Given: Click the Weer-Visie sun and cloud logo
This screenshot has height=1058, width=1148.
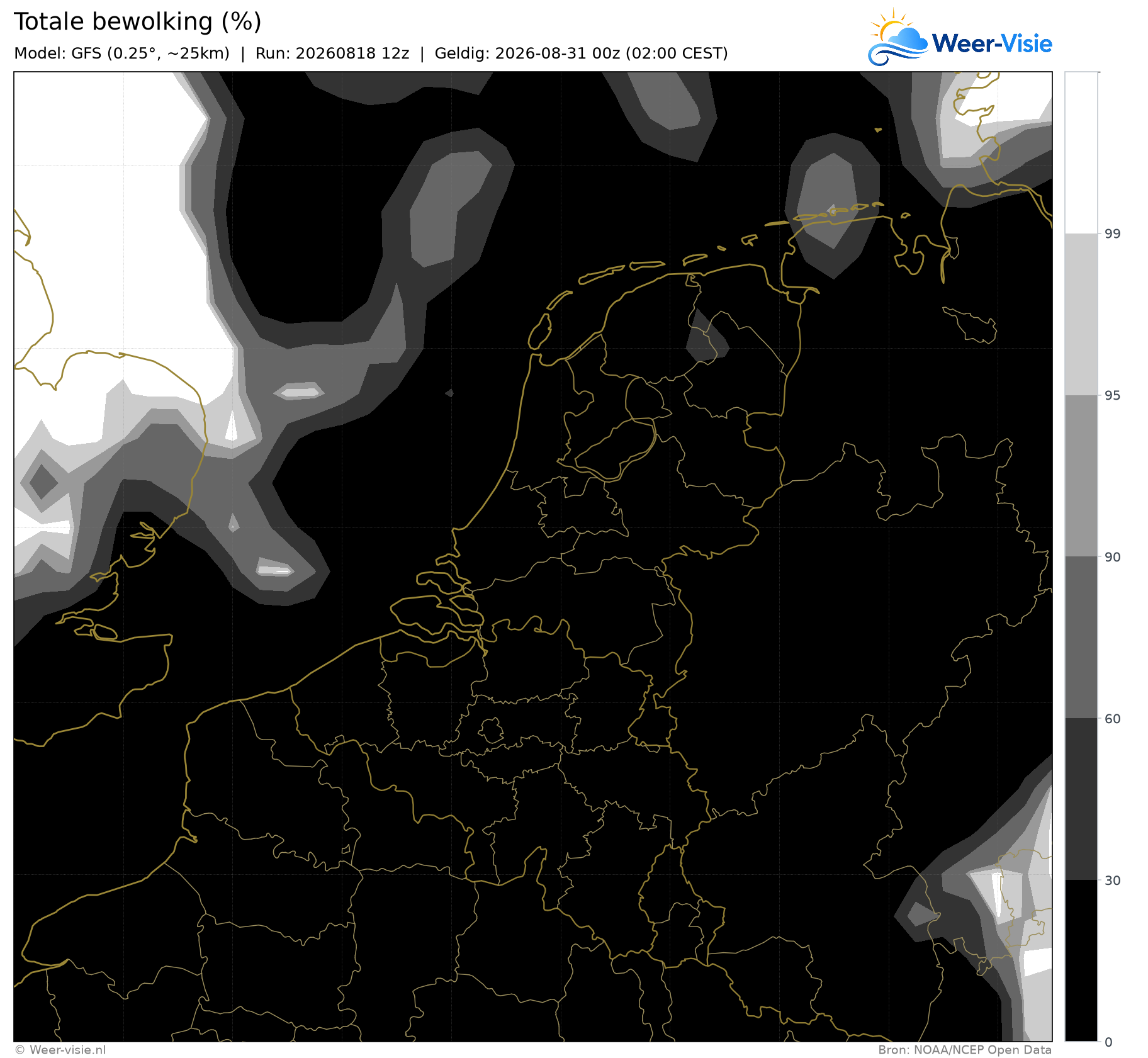Looking at the screenshot, I should (898, 38).
